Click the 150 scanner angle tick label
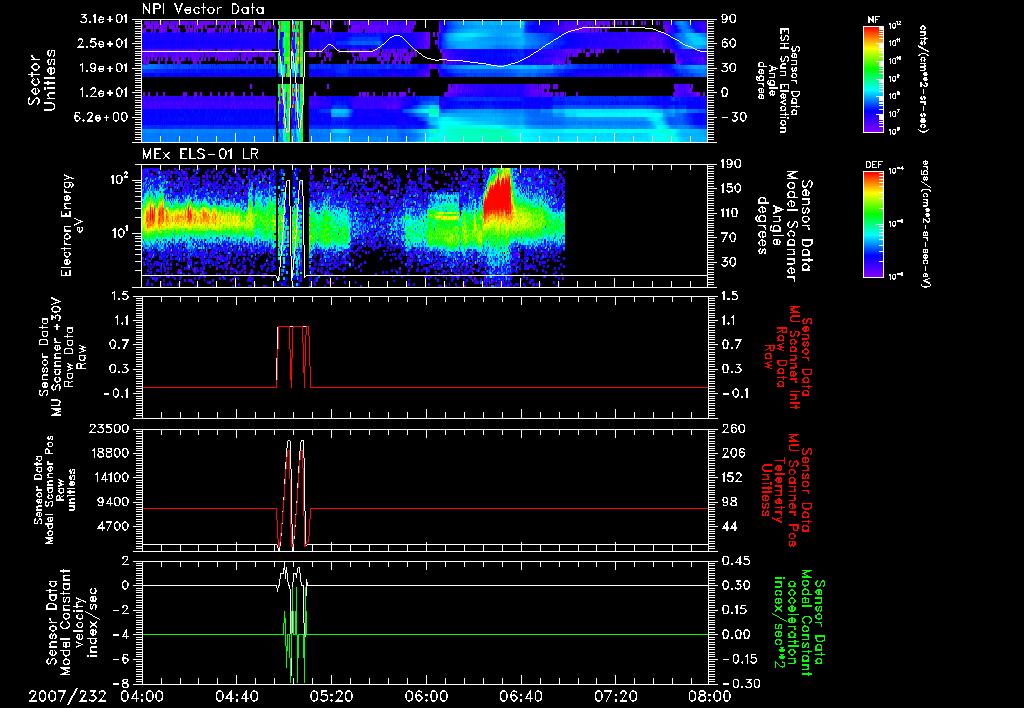This screenshot has width=1024, height=708. click(731, 189)
